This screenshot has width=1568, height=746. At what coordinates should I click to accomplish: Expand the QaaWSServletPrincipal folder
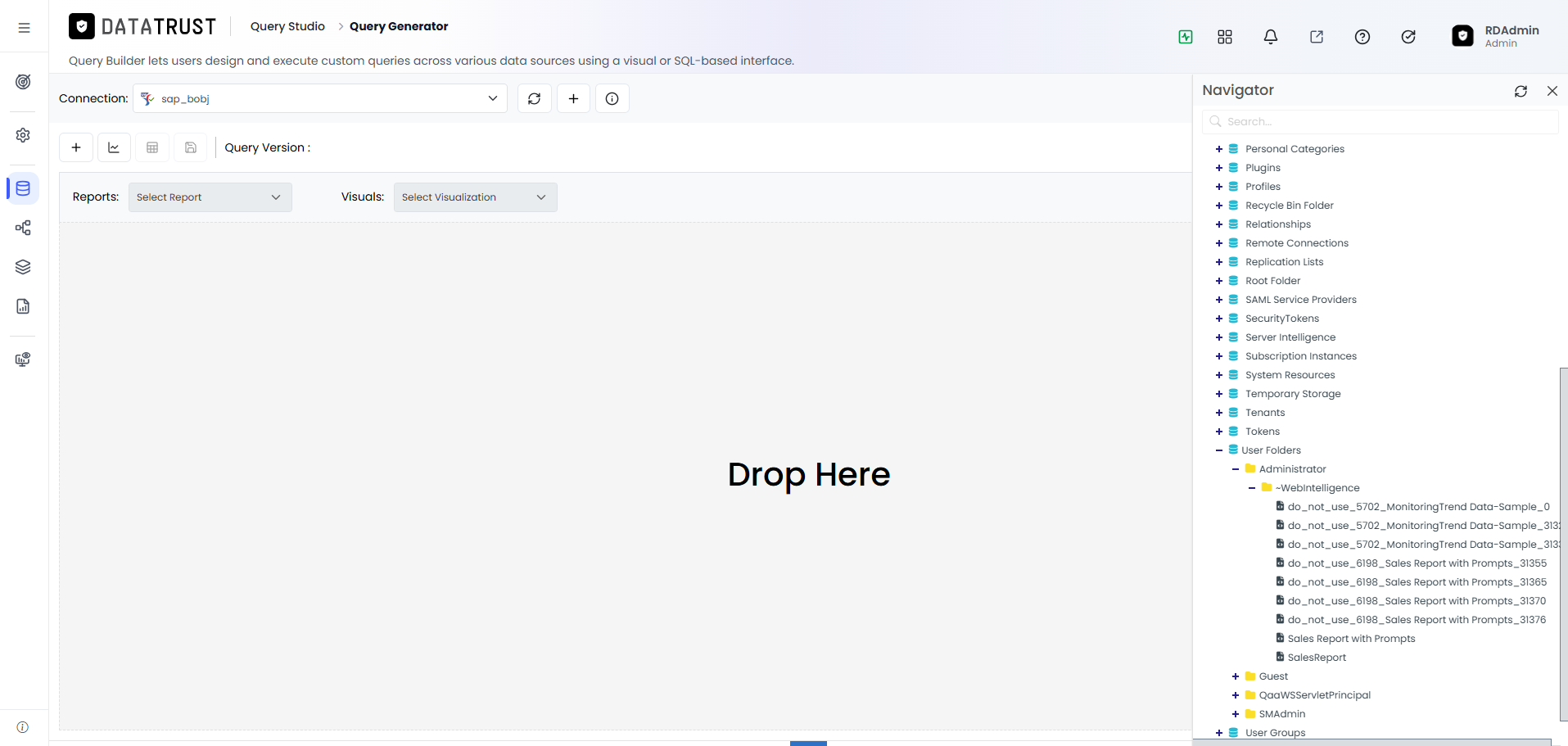click(x=1236, y=695)
